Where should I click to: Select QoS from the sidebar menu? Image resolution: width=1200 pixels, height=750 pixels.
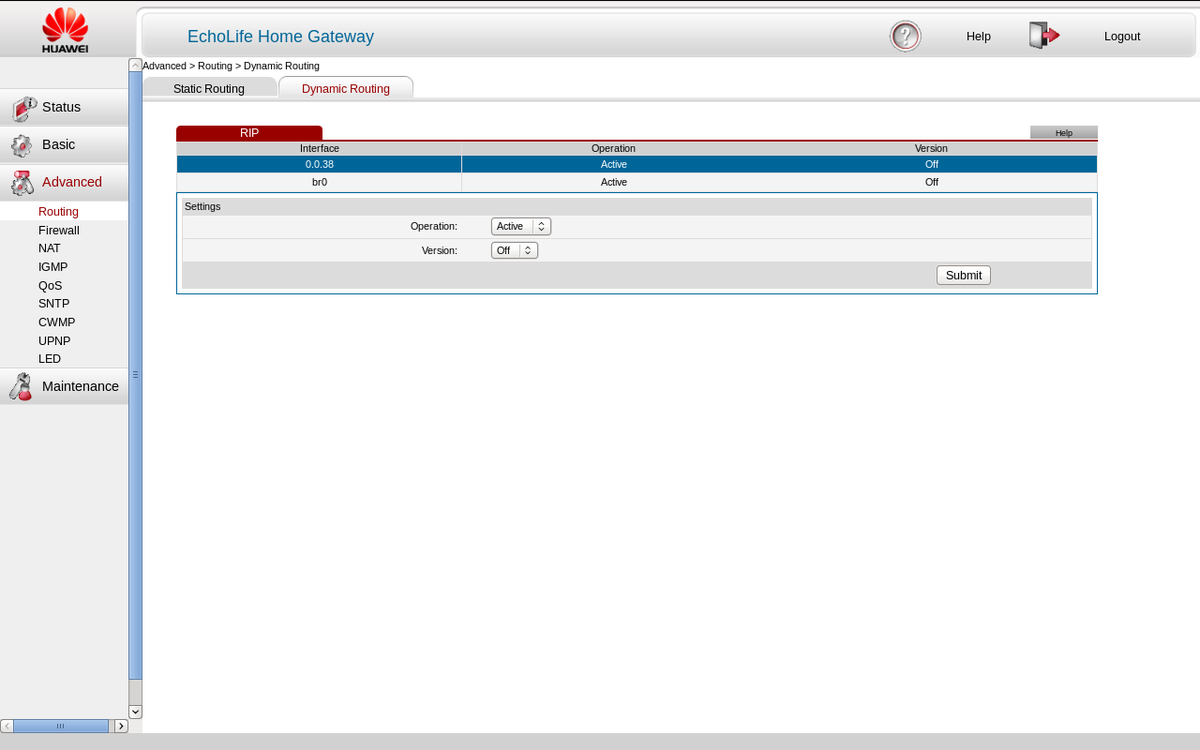(49, 285)
